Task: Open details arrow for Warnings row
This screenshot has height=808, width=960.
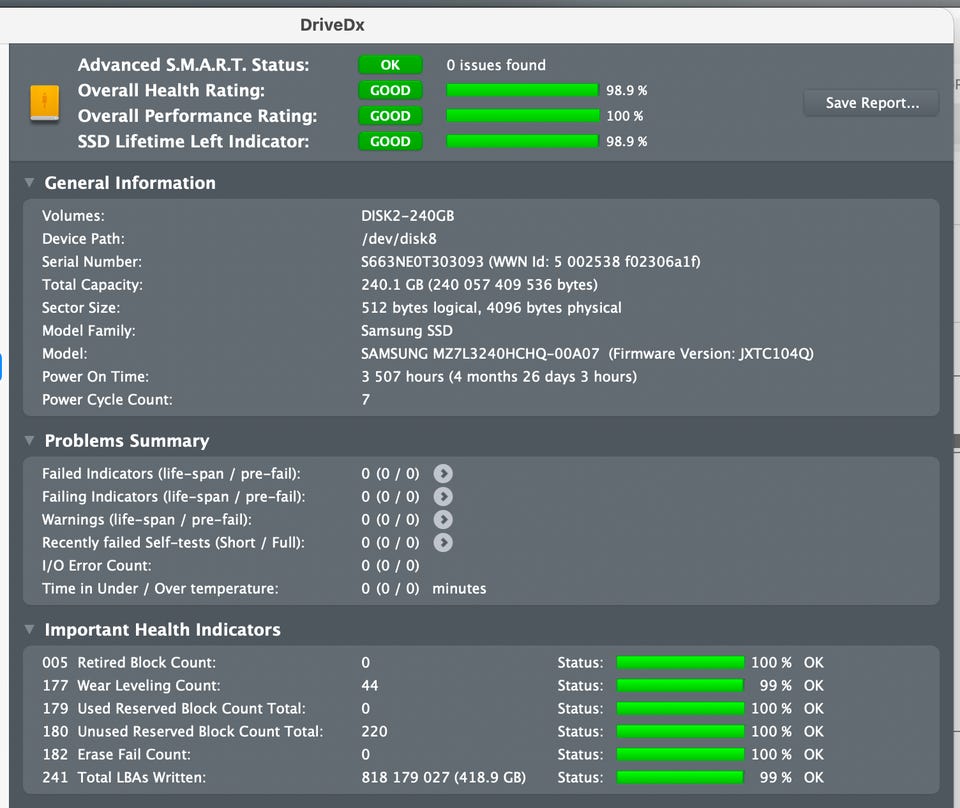Action: 443,520
